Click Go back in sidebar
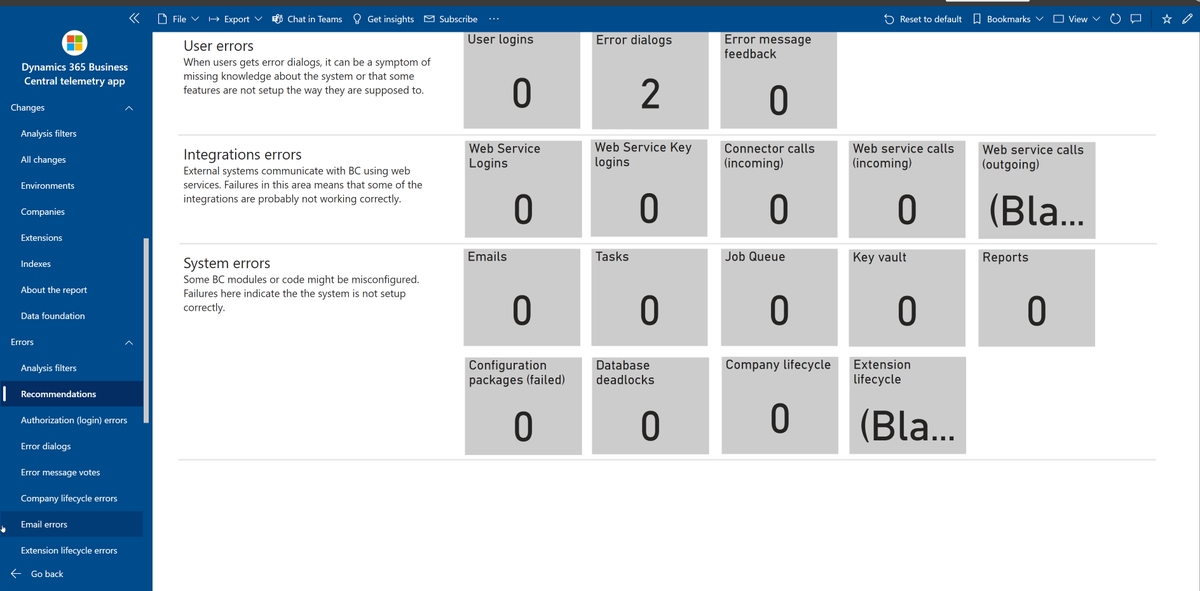The height and width of the screenshot is (591, 1200). pyautogui.click(x=37, y=574)
